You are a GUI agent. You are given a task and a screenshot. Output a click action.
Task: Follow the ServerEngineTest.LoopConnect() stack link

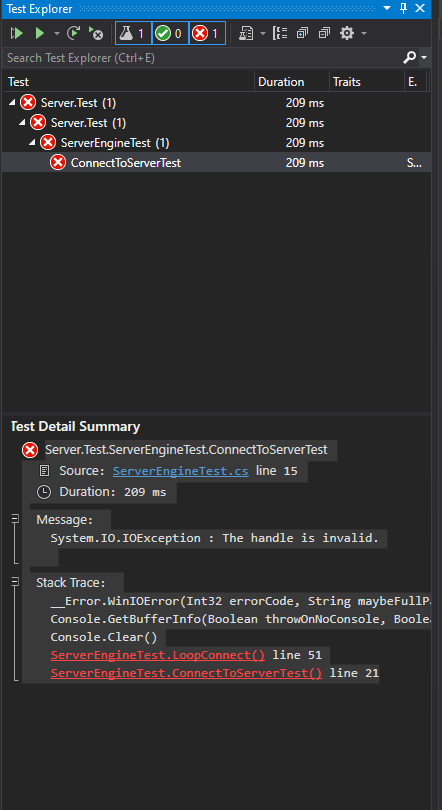[x=157, y=656]
